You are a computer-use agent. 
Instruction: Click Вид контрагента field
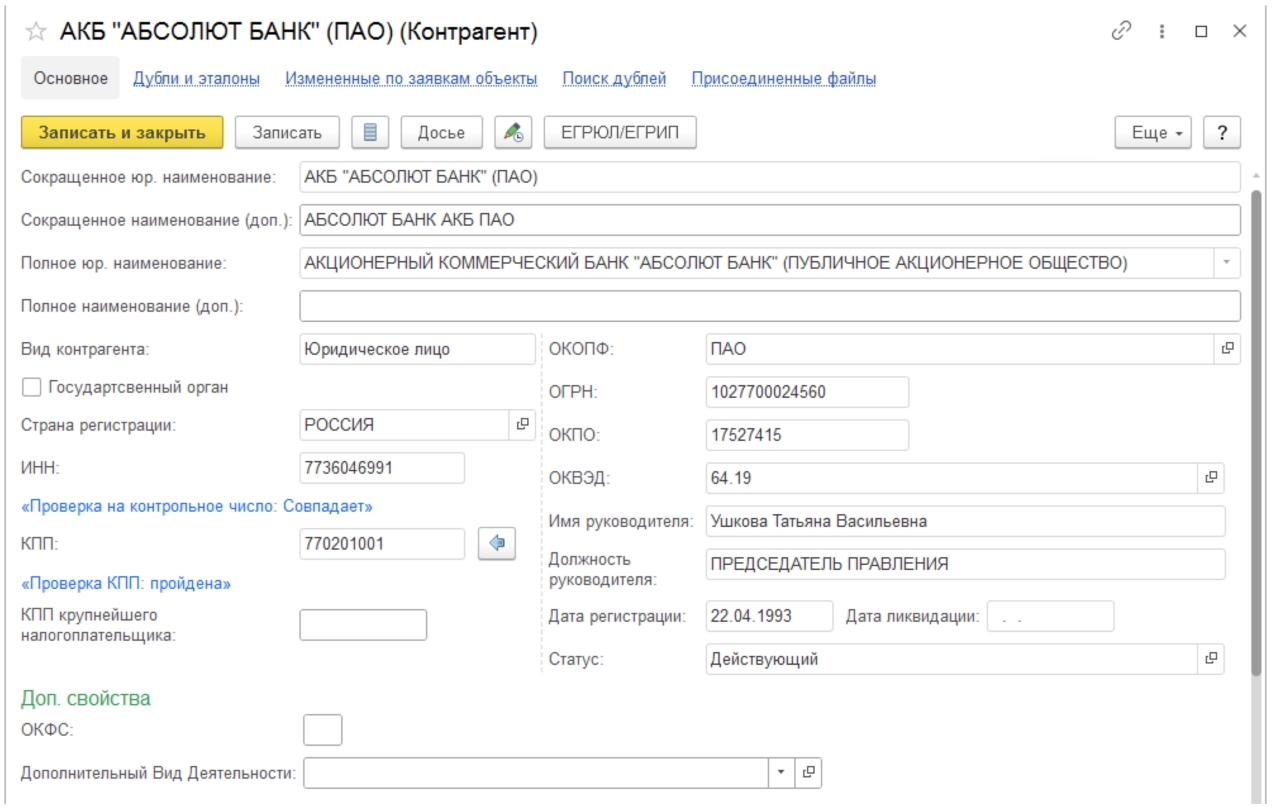(x=418, y=349)
